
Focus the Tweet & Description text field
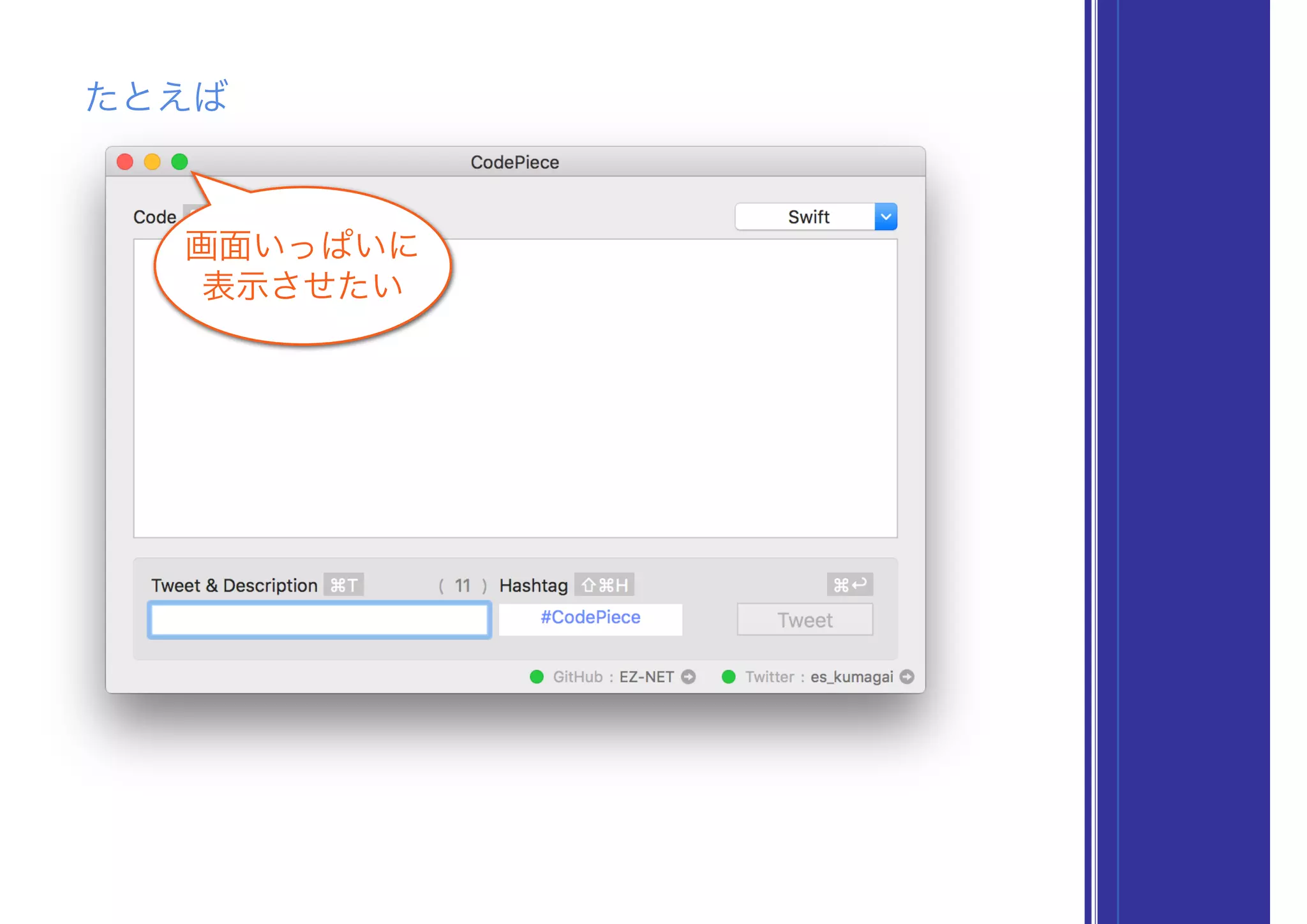(x=319, y=620)
